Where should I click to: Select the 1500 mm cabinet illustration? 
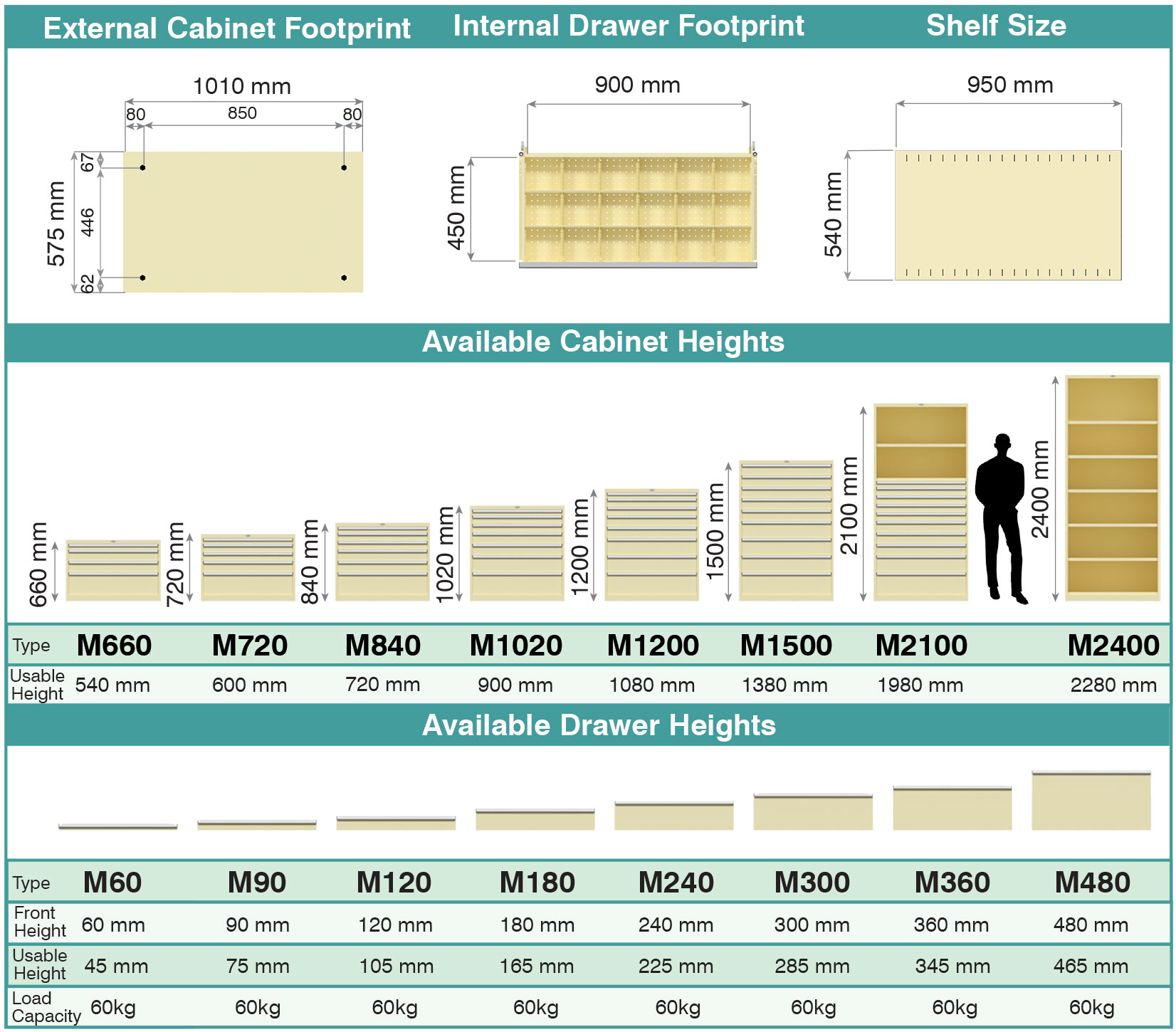tap(786, 530)
